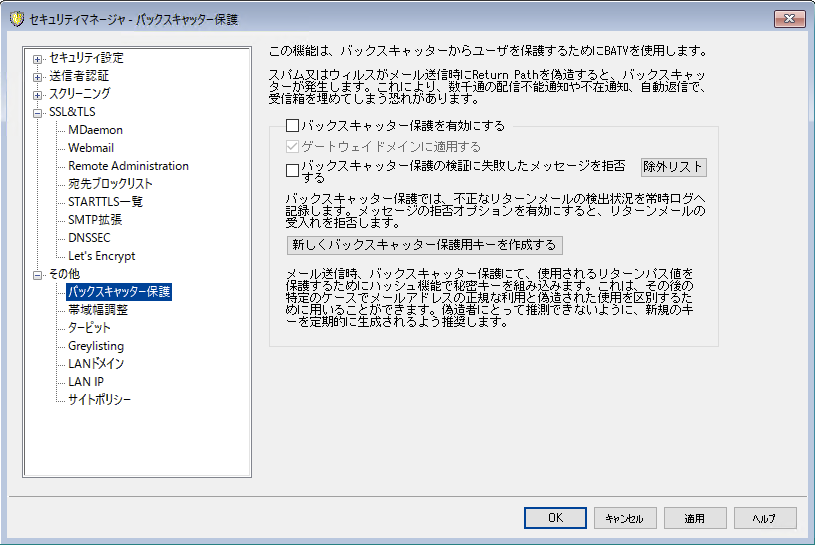
Task: Open Let's Encrypt page
Action: coord(102,256)
